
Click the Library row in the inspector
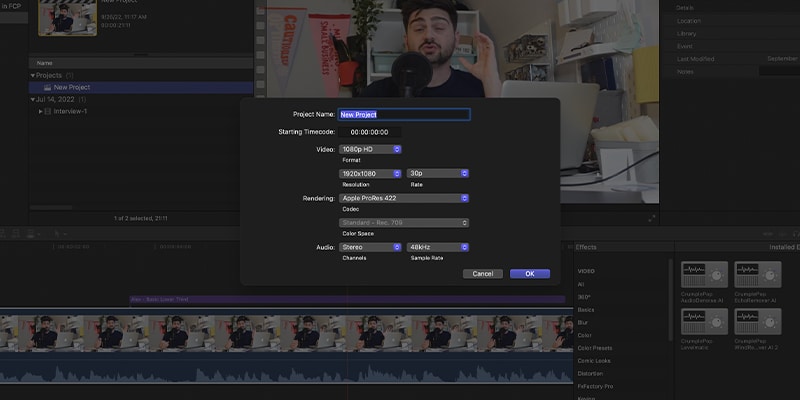[730, 34]
